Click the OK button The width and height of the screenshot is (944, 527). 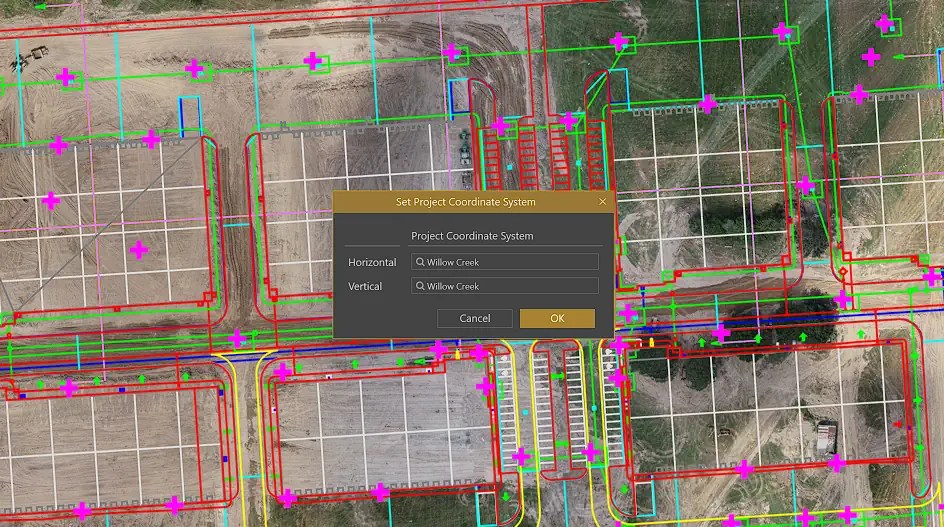click(557, 318)
